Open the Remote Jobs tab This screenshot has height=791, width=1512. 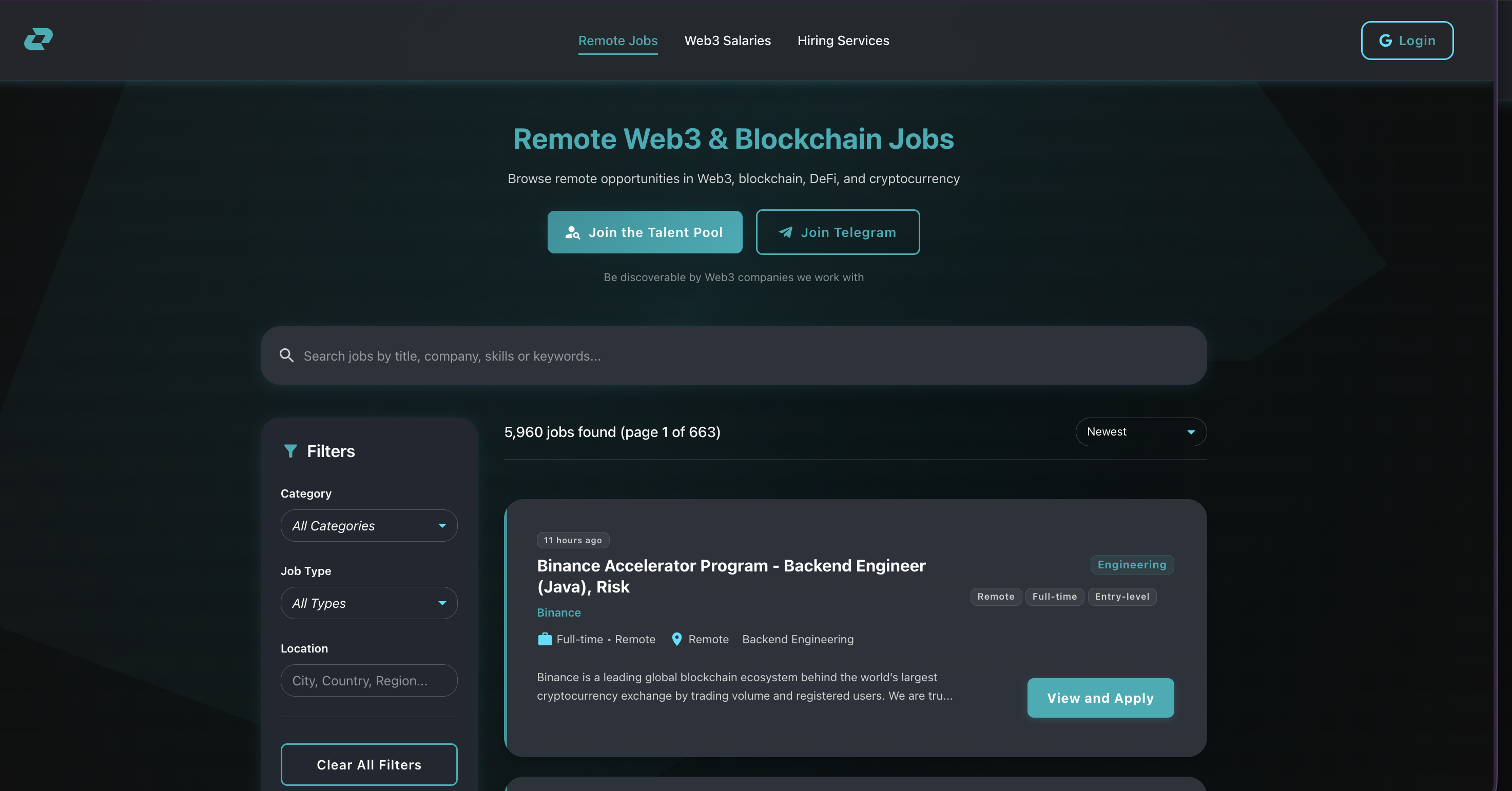(617, 41)
